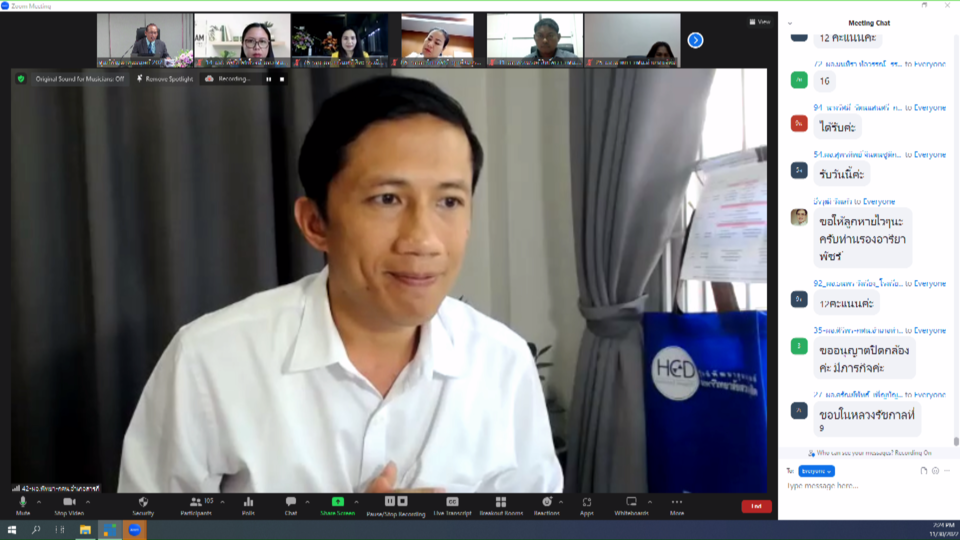Toggle microphone with the Mute button

point(22,502)
